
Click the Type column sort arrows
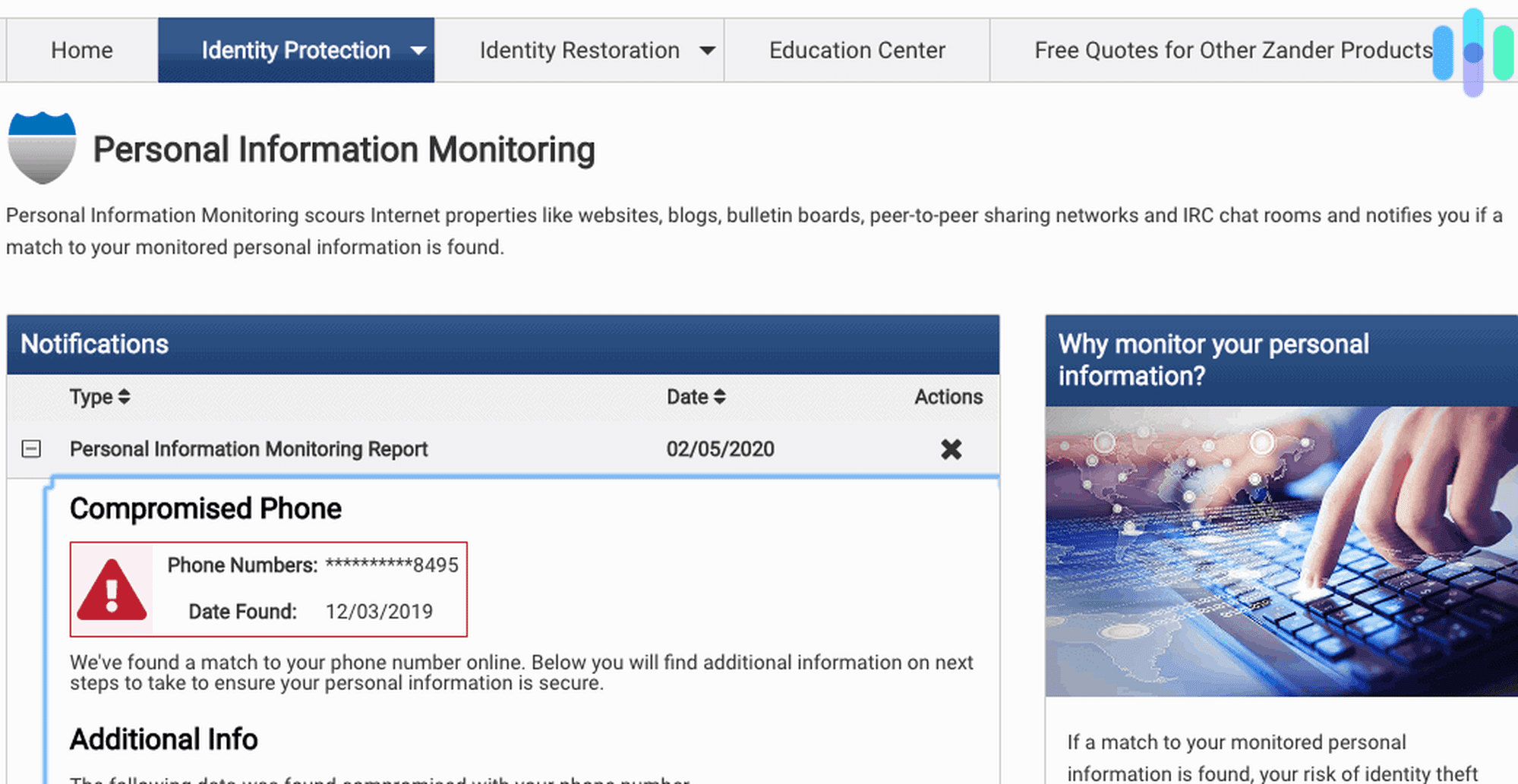pyautogui.click(x=124, y=396)
